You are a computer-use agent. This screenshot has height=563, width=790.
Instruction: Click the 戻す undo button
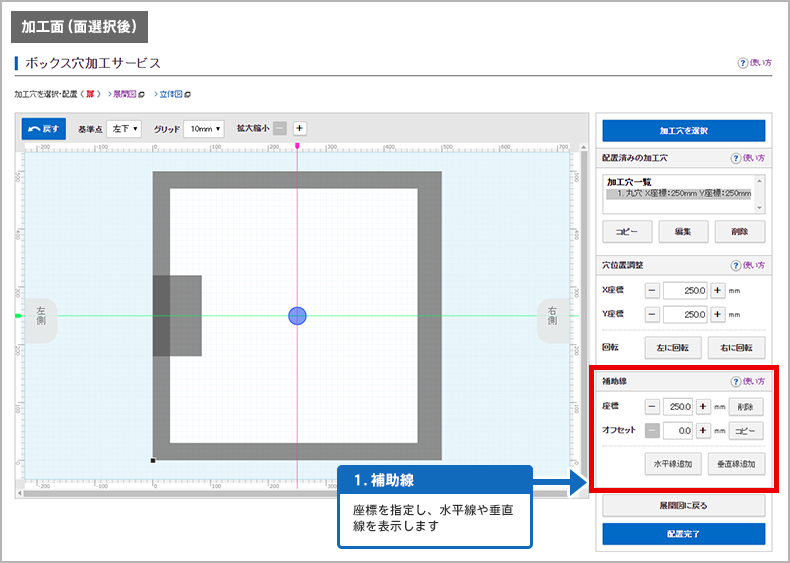click(43, 129)
